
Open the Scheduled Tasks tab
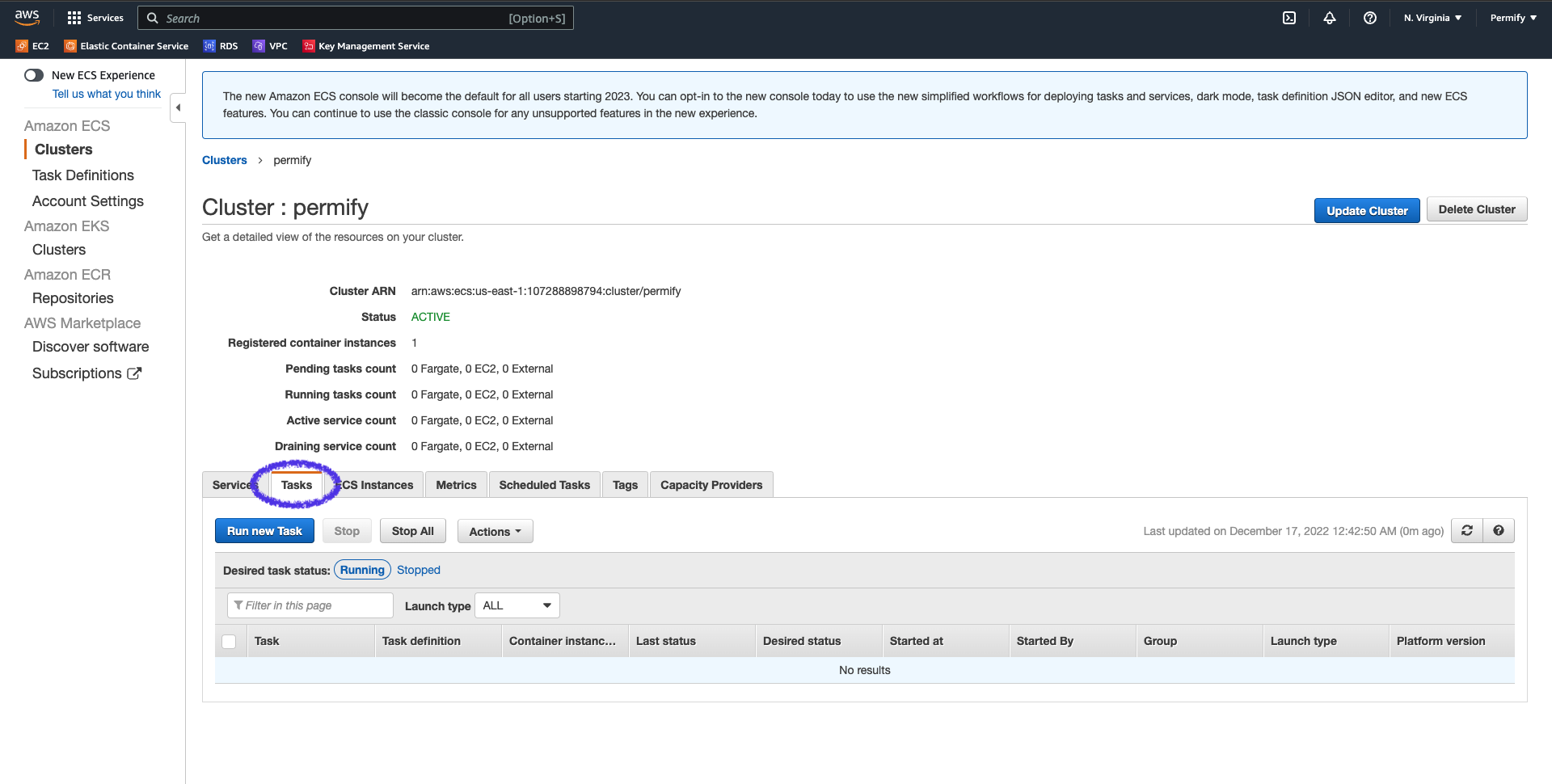[545, 485]
